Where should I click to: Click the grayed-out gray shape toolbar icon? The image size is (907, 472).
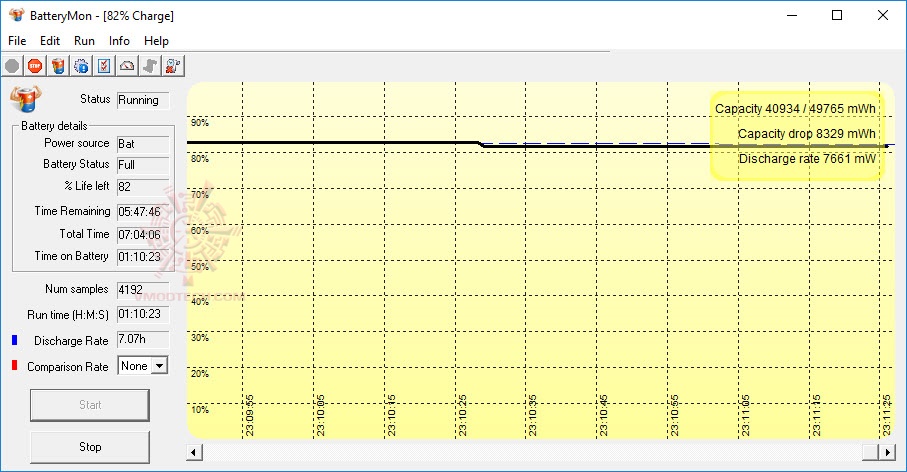click(150, 66)
